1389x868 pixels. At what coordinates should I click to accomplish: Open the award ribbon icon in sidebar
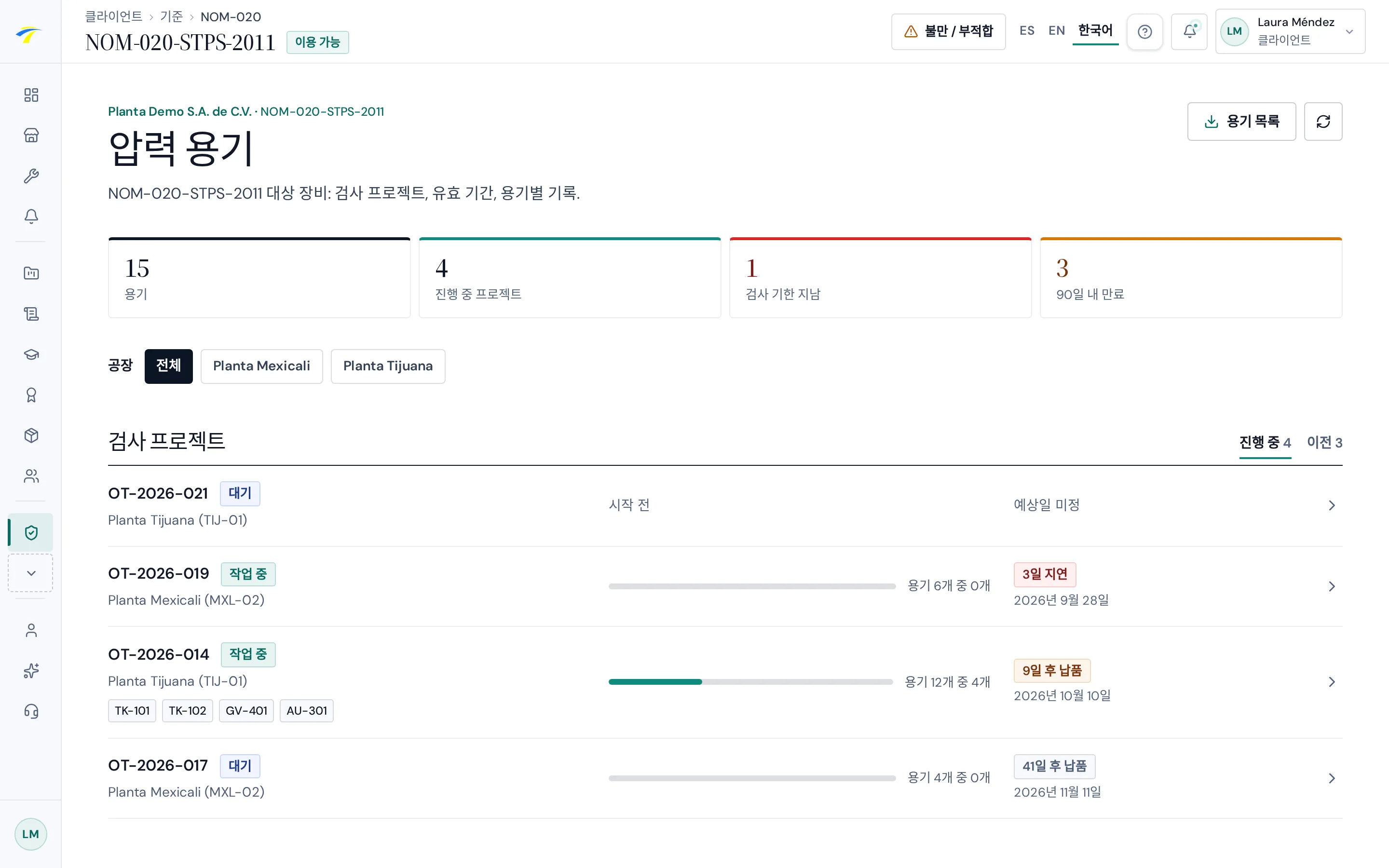(x=31, y=395)
